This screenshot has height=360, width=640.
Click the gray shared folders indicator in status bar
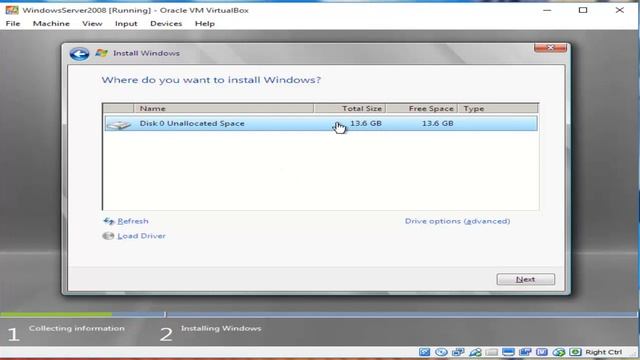pos(491,352)
